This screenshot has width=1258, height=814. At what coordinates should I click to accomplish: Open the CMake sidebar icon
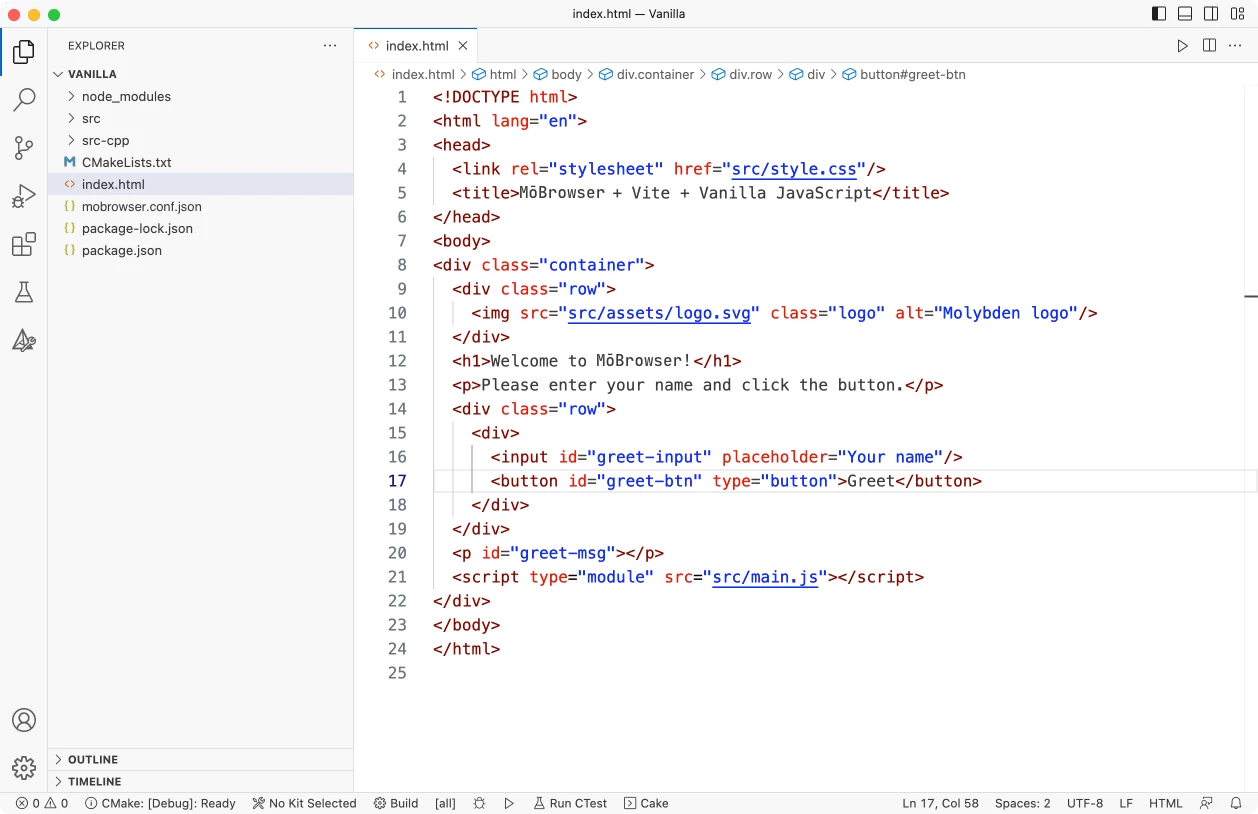click(x=24, y=340)
